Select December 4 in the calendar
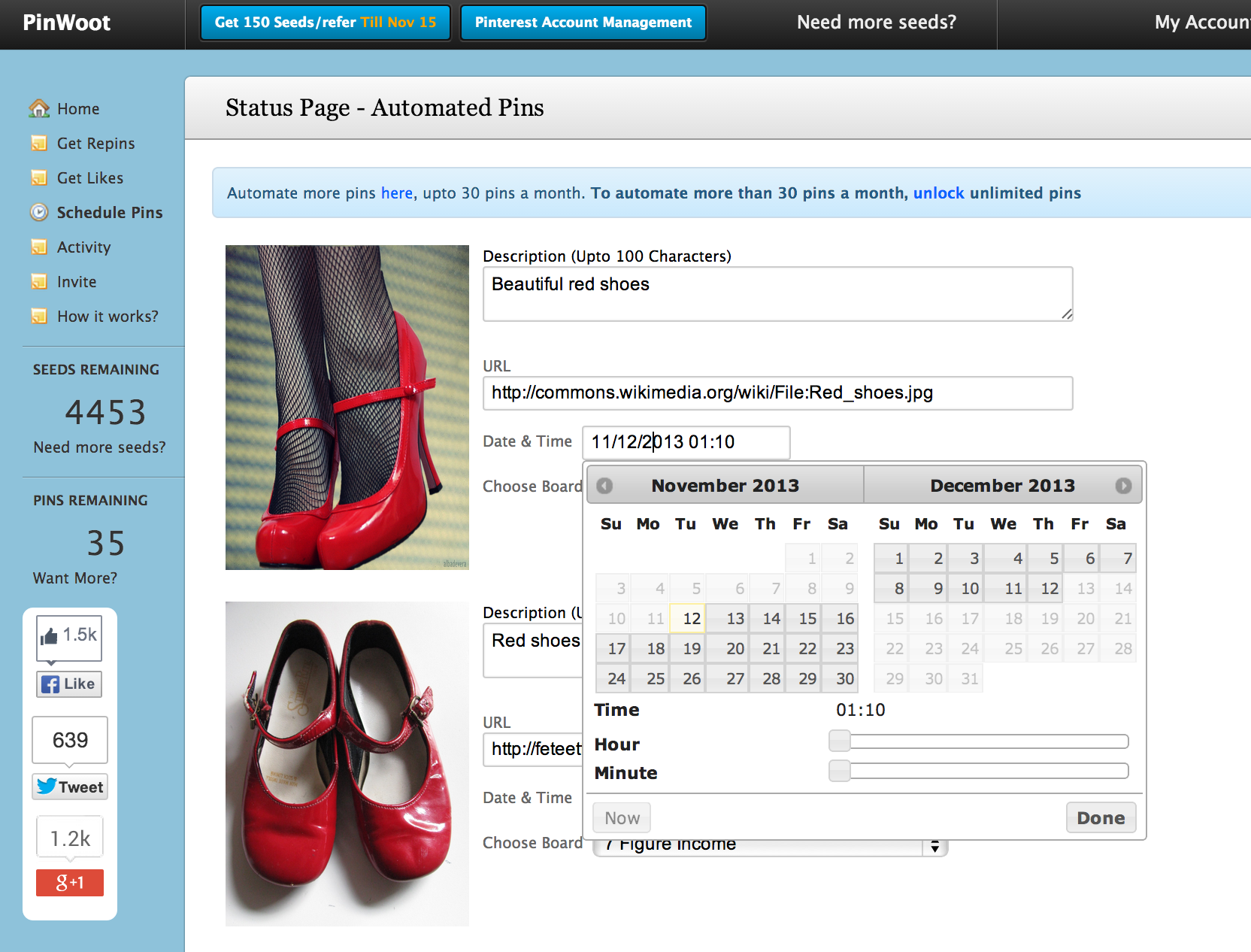Image resolution: width=1251 pixels, height=952 pixels. pyautogui.click(x=1006, y=559)
